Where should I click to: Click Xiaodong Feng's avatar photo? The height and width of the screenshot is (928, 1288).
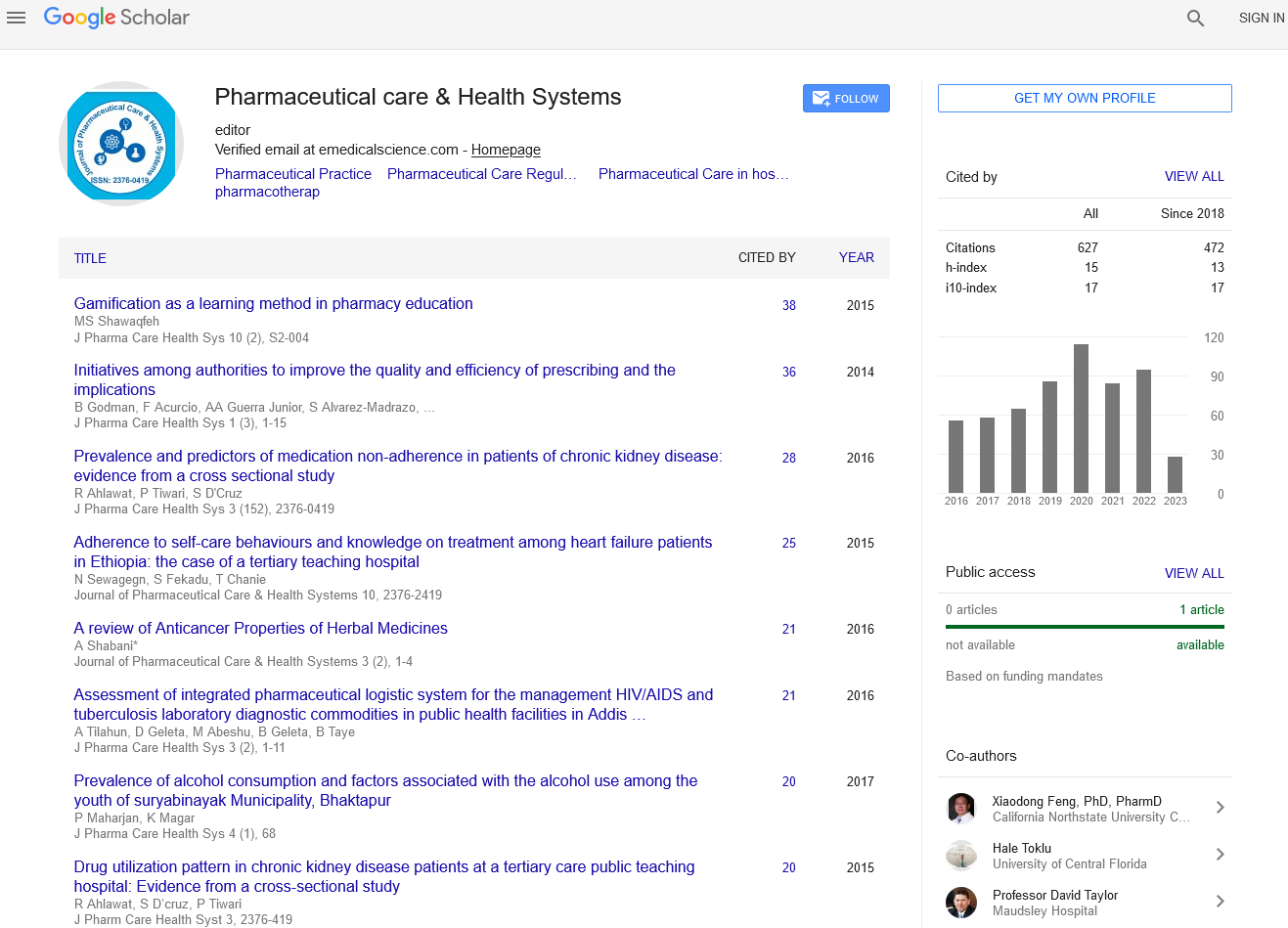click(x=961, y=809)
